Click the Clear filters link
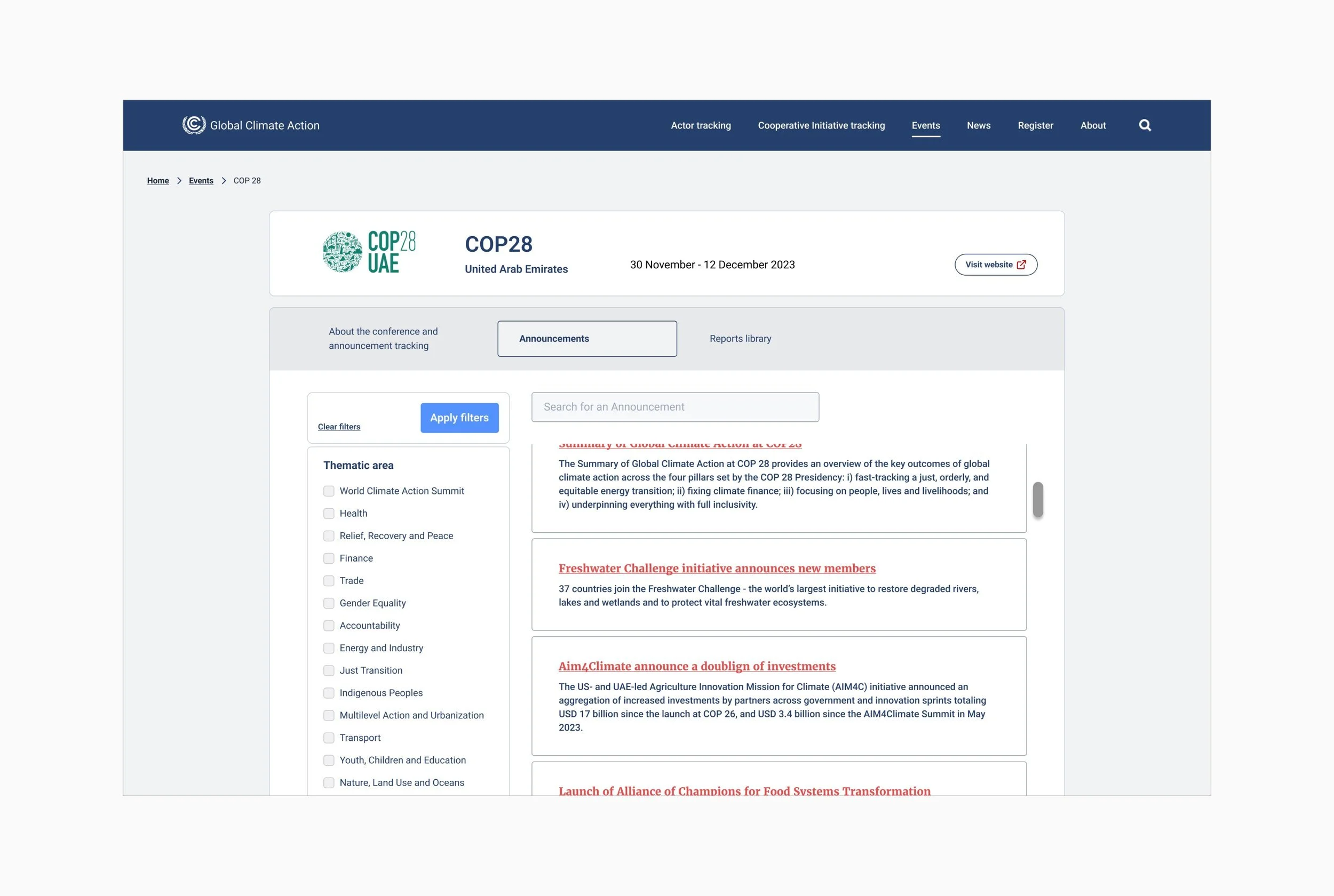 coord(339,427)
